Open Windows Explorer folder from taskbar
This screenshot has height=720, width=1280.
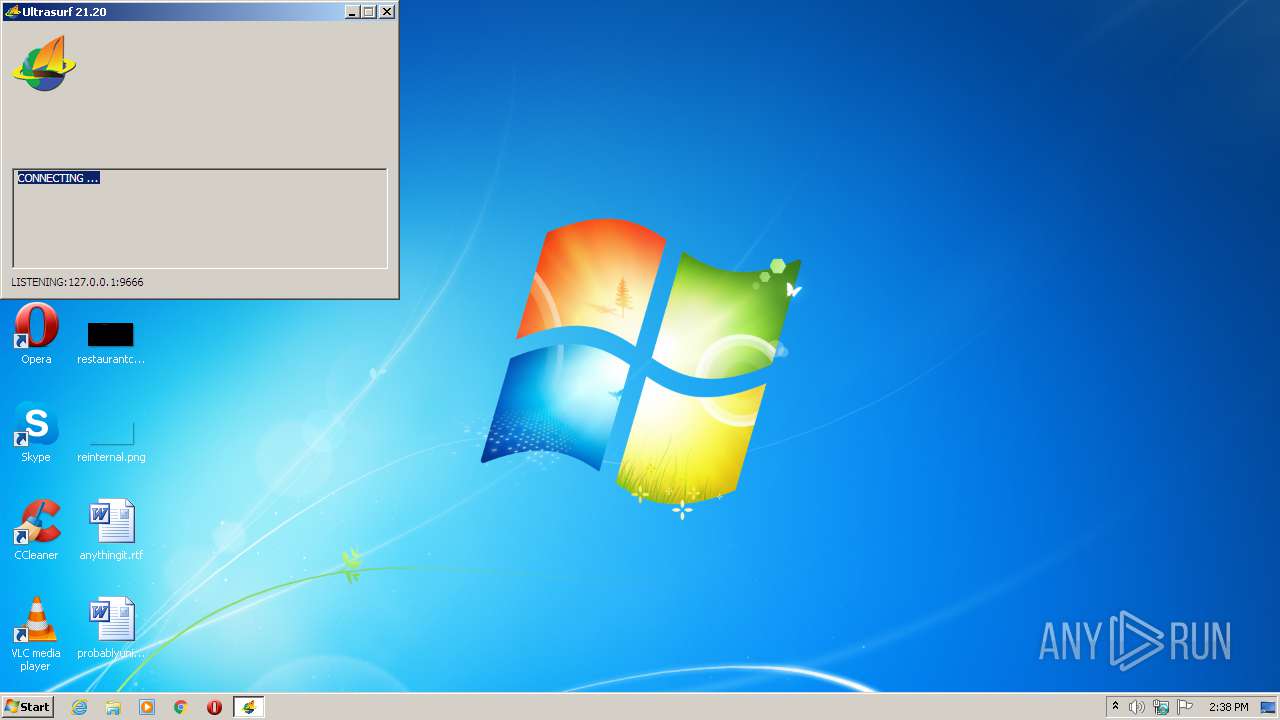point(113,707)
